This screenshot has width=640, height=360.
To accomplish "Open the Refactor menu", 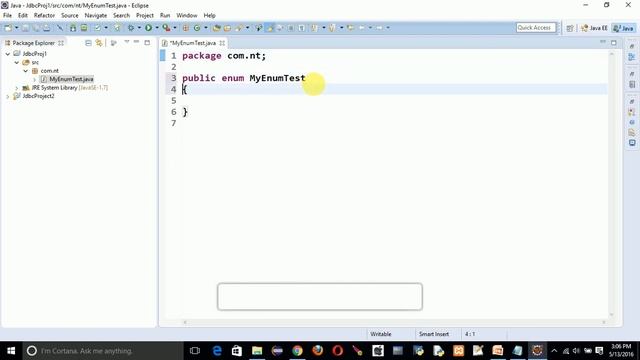I will [x=44, y=16].
